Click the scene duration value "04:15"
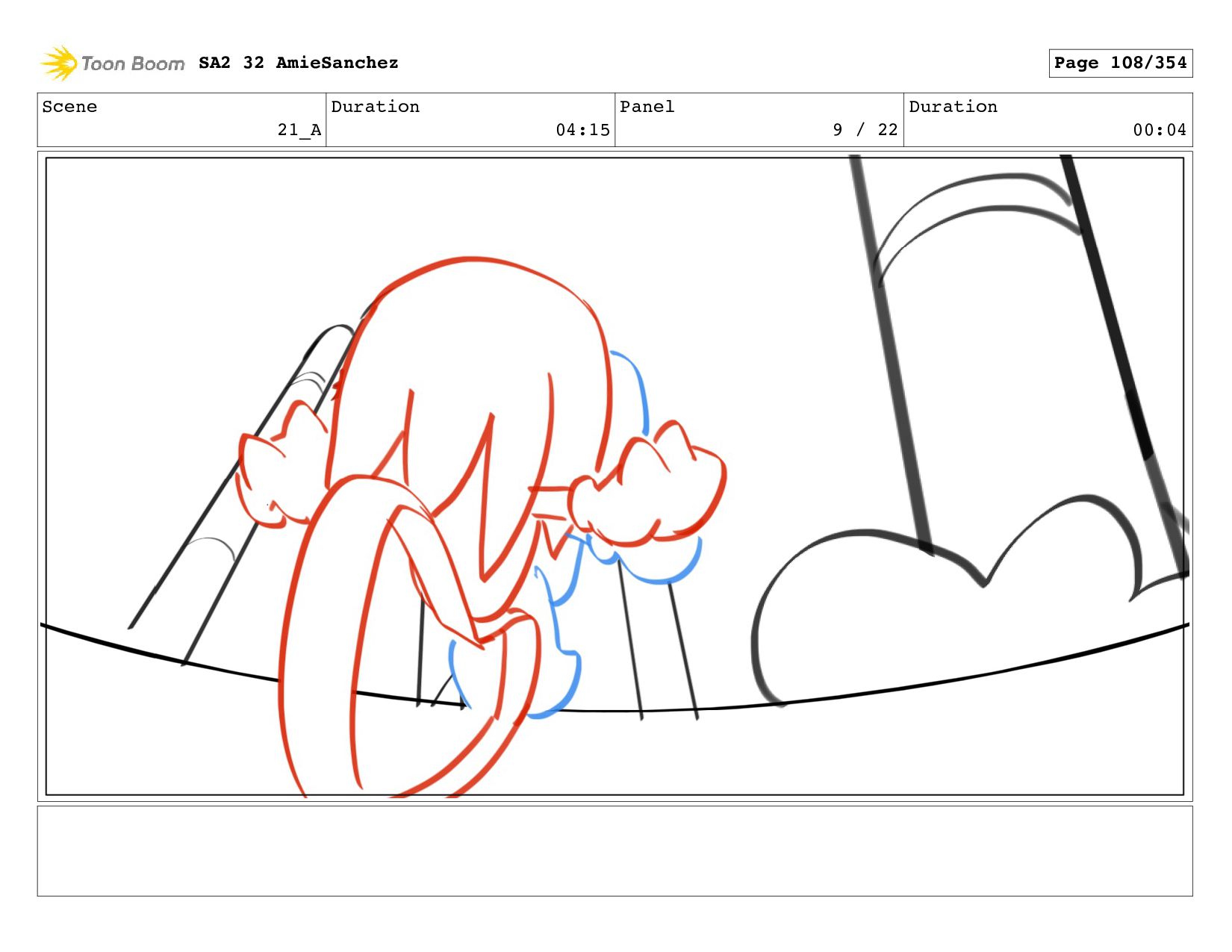This screenshot has width=1232, height=952. pos(583,130)
